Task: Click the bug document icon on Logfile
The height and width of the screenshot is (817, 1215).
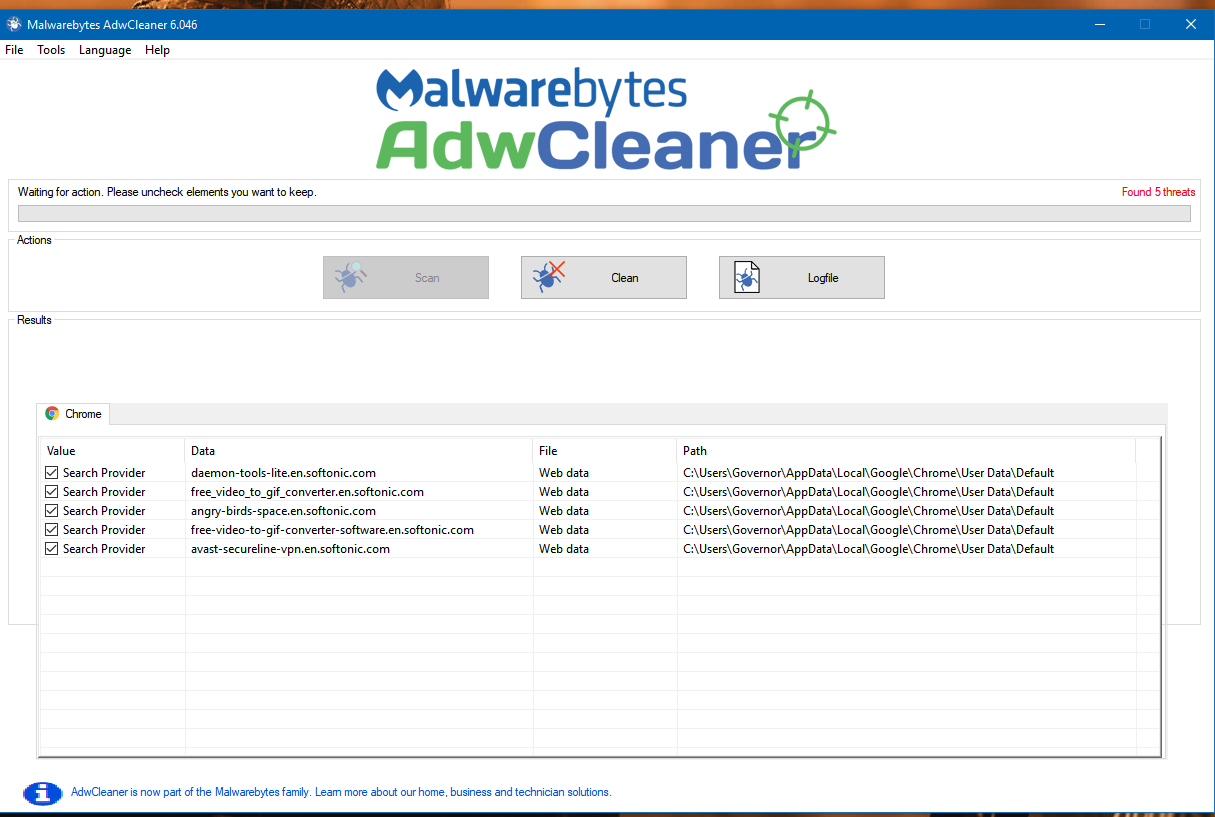Action: (x=747, y=277)
